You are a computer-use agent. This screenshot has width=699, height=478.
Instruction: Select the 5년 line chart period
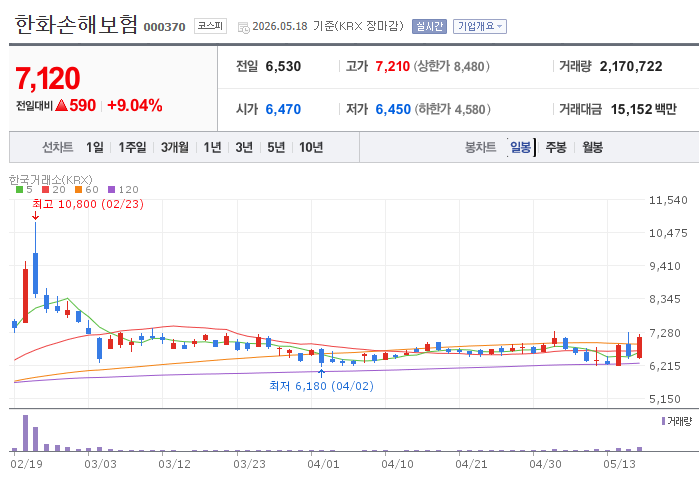click(x=276, y=147)
